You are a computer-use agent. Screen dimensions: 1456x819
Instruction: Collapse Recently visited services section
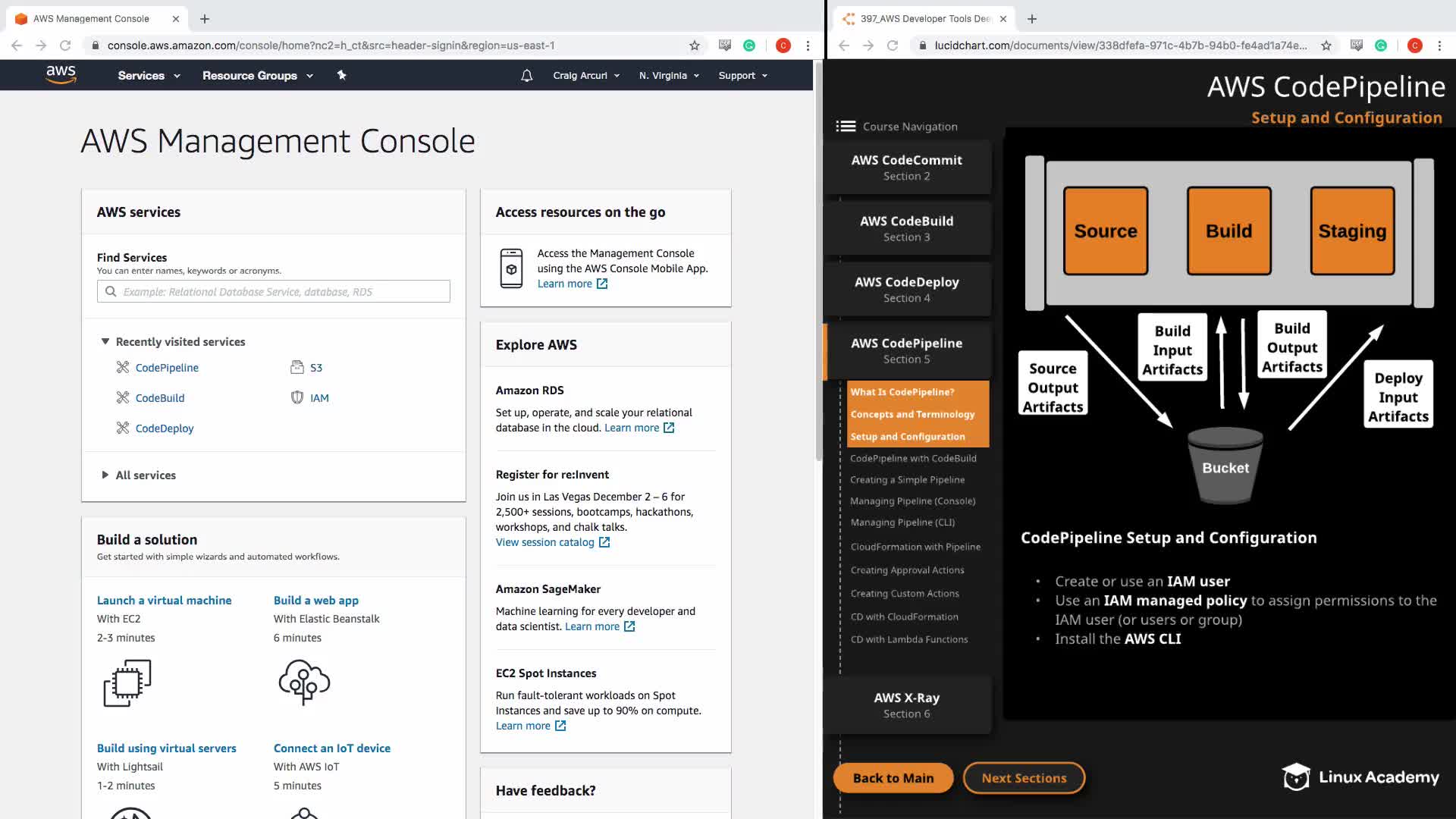coord(105,342)
